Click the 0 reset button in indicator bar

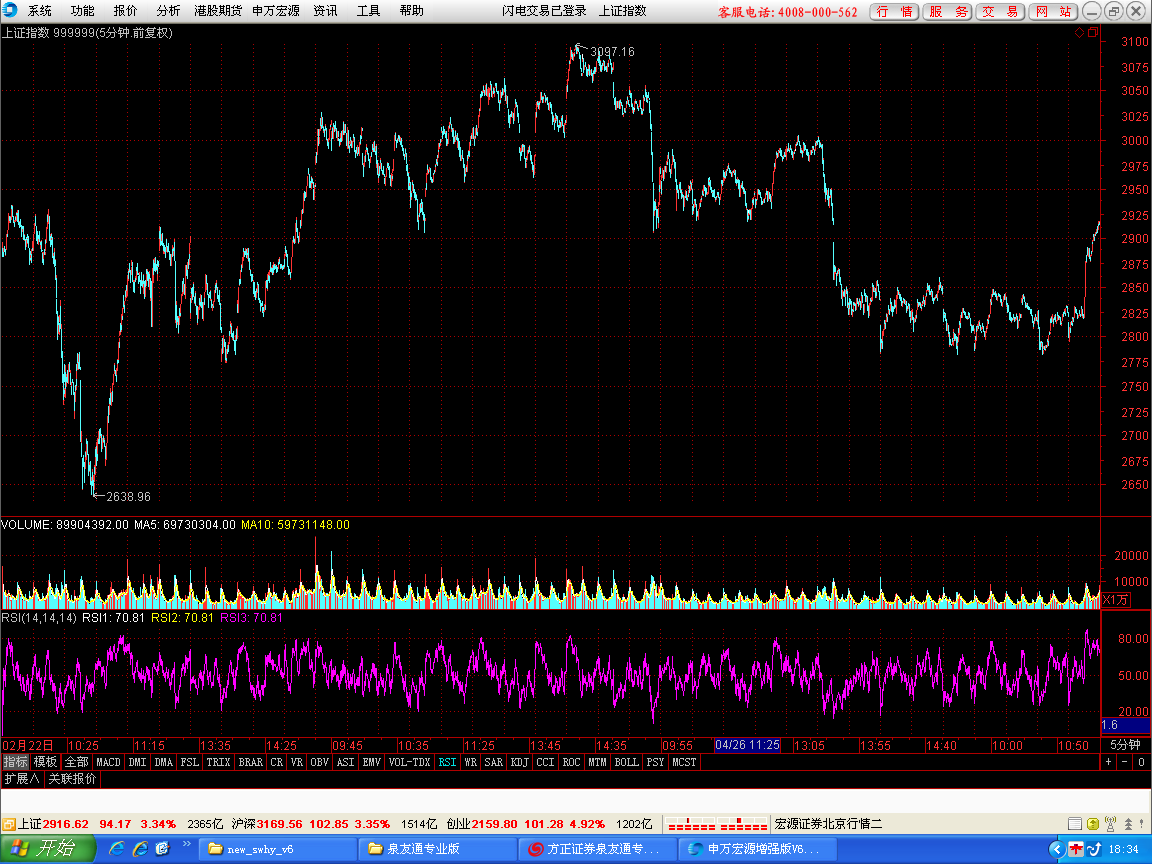(1141, 762)
